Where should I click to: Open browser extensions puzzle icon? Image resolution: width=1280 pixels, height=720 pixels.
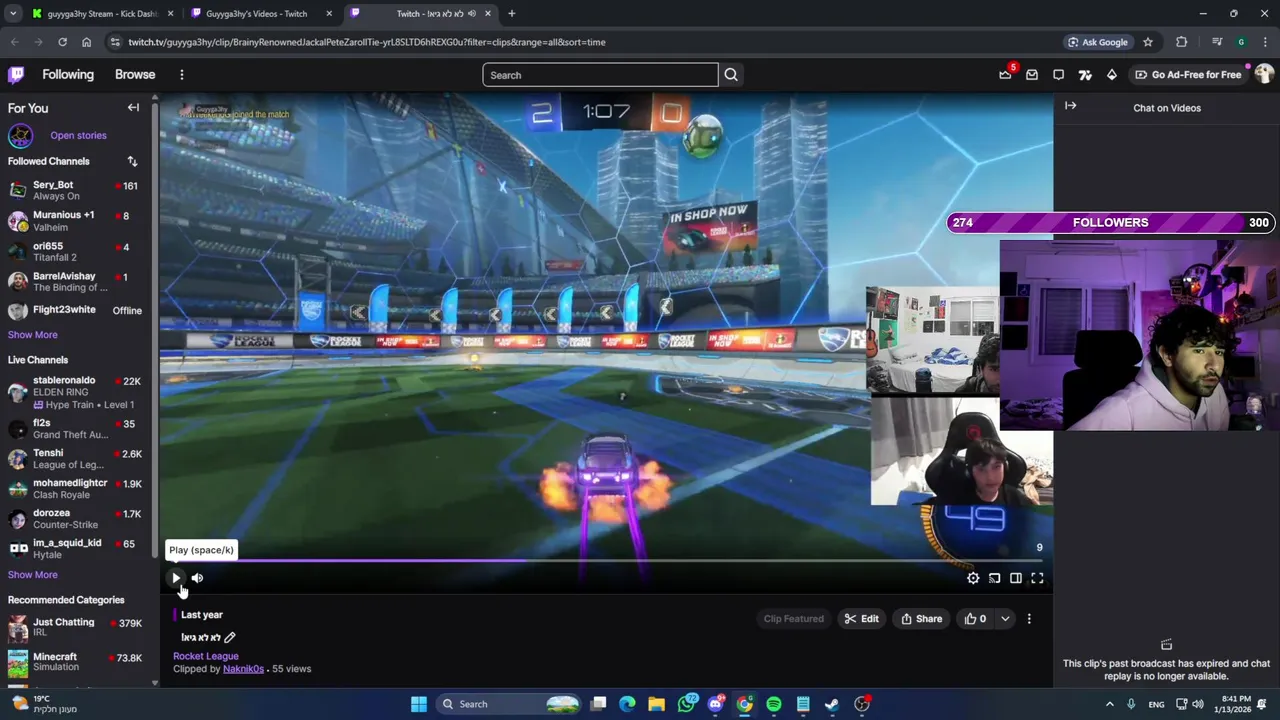1182,42
